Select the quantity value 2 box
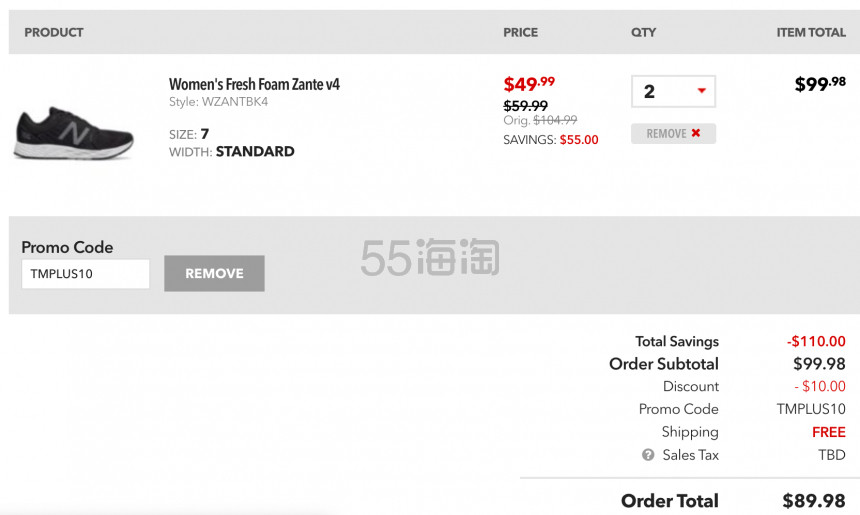860x515 pixels. pyautogui.click(x=673, y=91)
